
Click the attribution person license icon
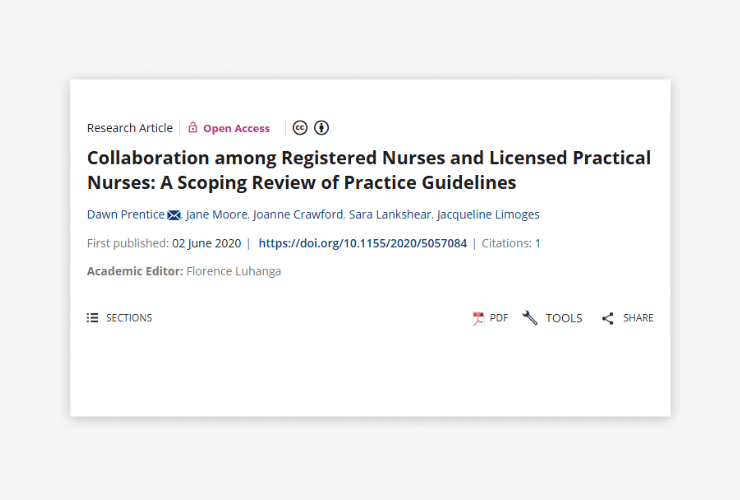321,128
